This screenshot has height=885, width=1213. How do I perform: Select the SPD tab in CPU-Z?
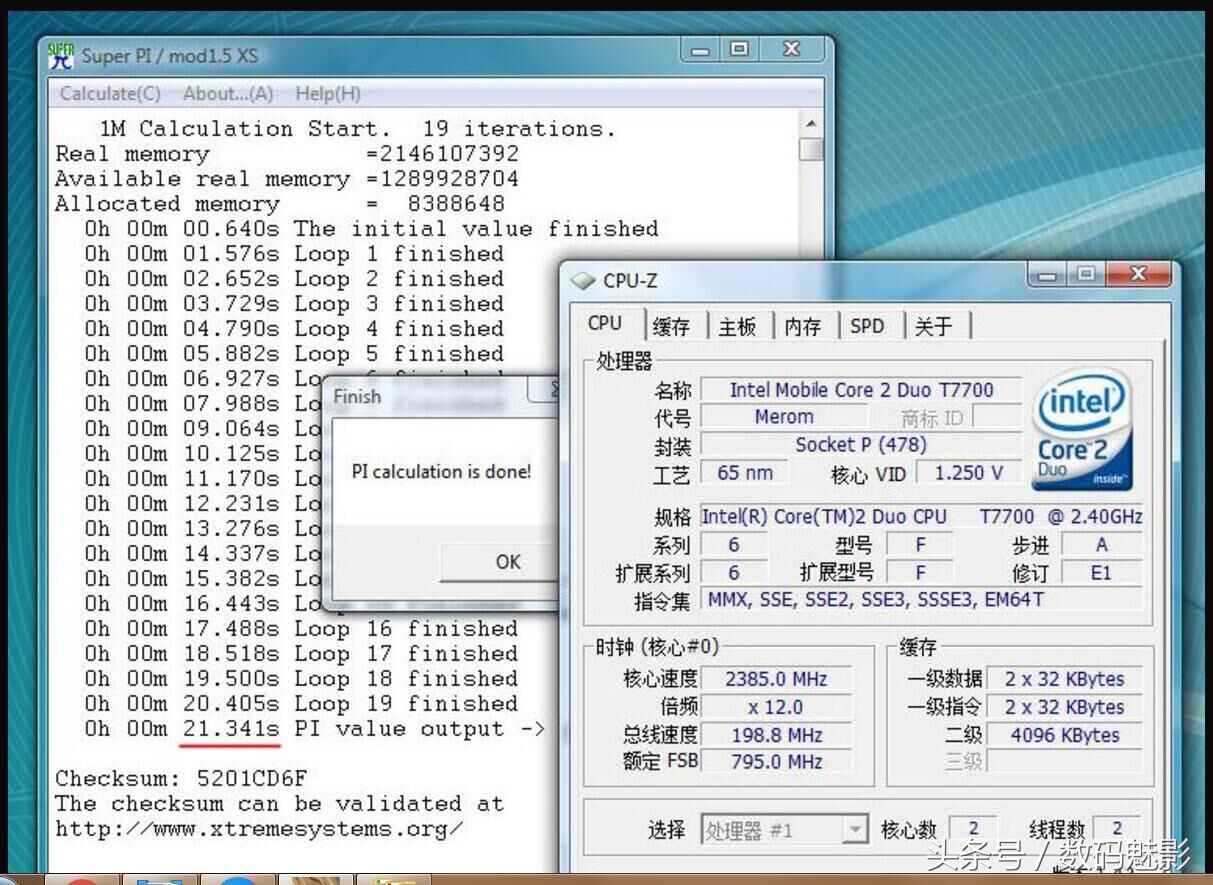866,325
